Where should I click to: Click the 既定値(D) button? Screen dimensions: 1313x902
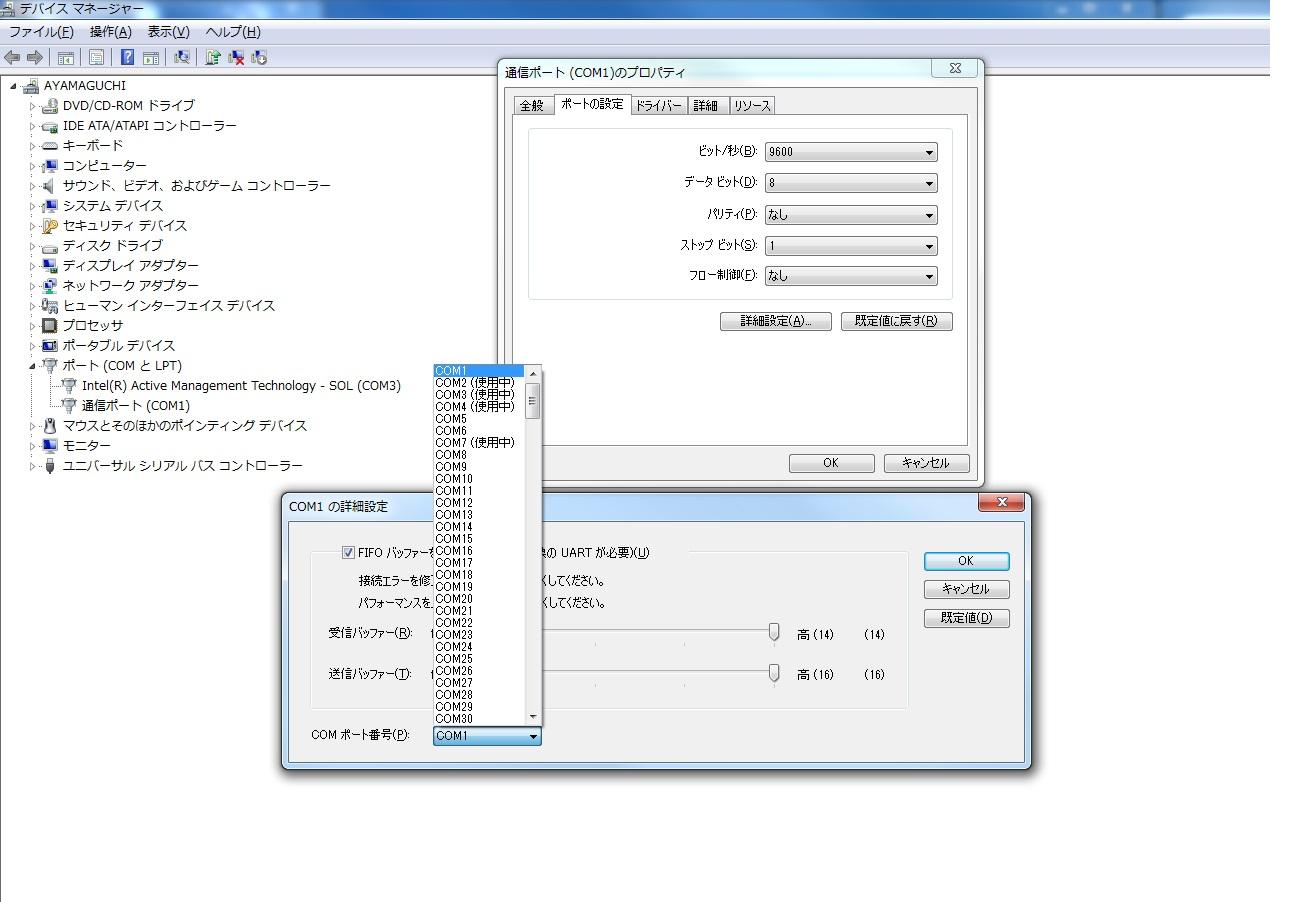coord(966,618)
